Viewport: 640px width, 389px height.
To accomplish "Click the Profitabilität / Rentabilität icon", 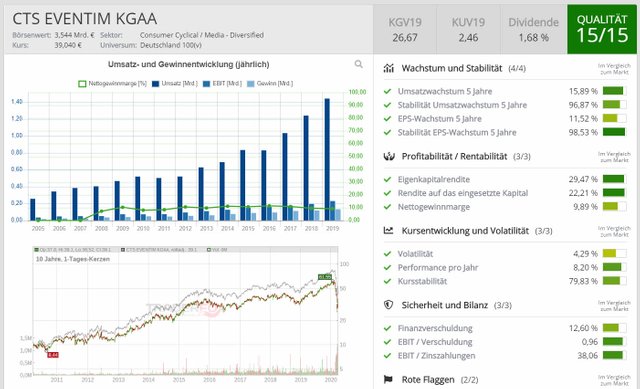I will point(389,156).
